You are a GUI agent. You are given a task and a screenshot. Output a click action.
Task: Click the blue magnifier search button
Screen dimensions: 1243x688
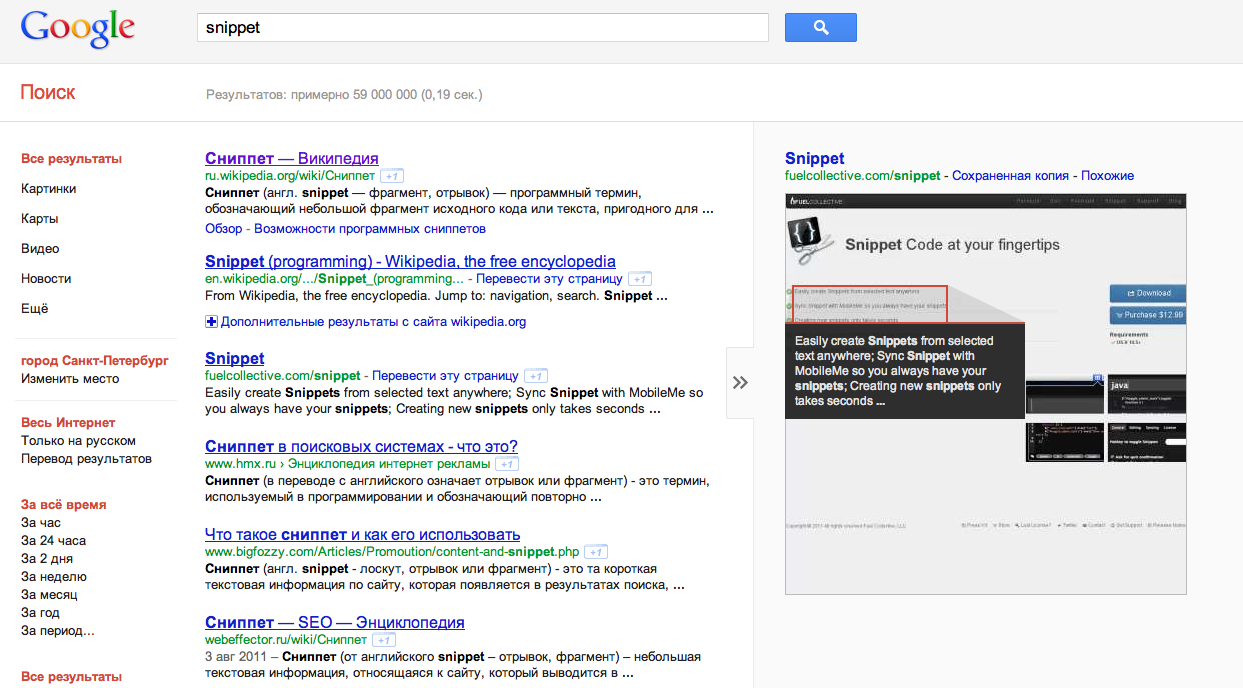[820, 28]
